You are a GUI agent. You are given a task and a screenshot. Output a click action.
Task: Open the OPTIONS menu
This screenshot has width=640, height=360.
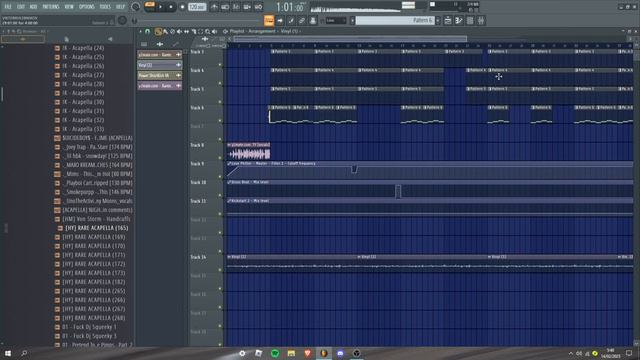(x=87, y=7)
